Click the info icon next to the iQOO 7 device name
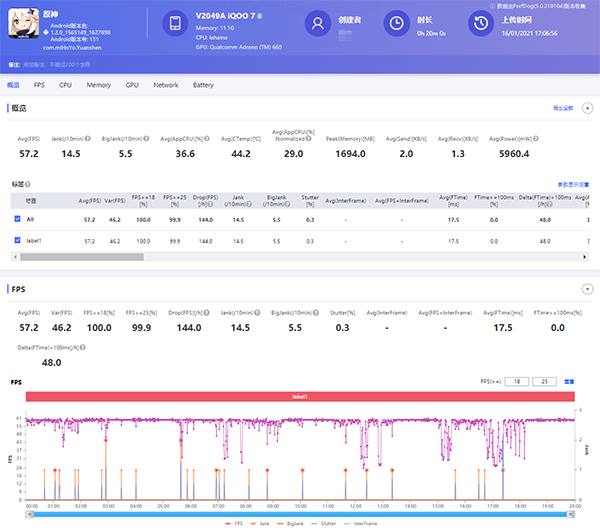The width and height of the screenshot is (600, 528). tap(259, 17)
